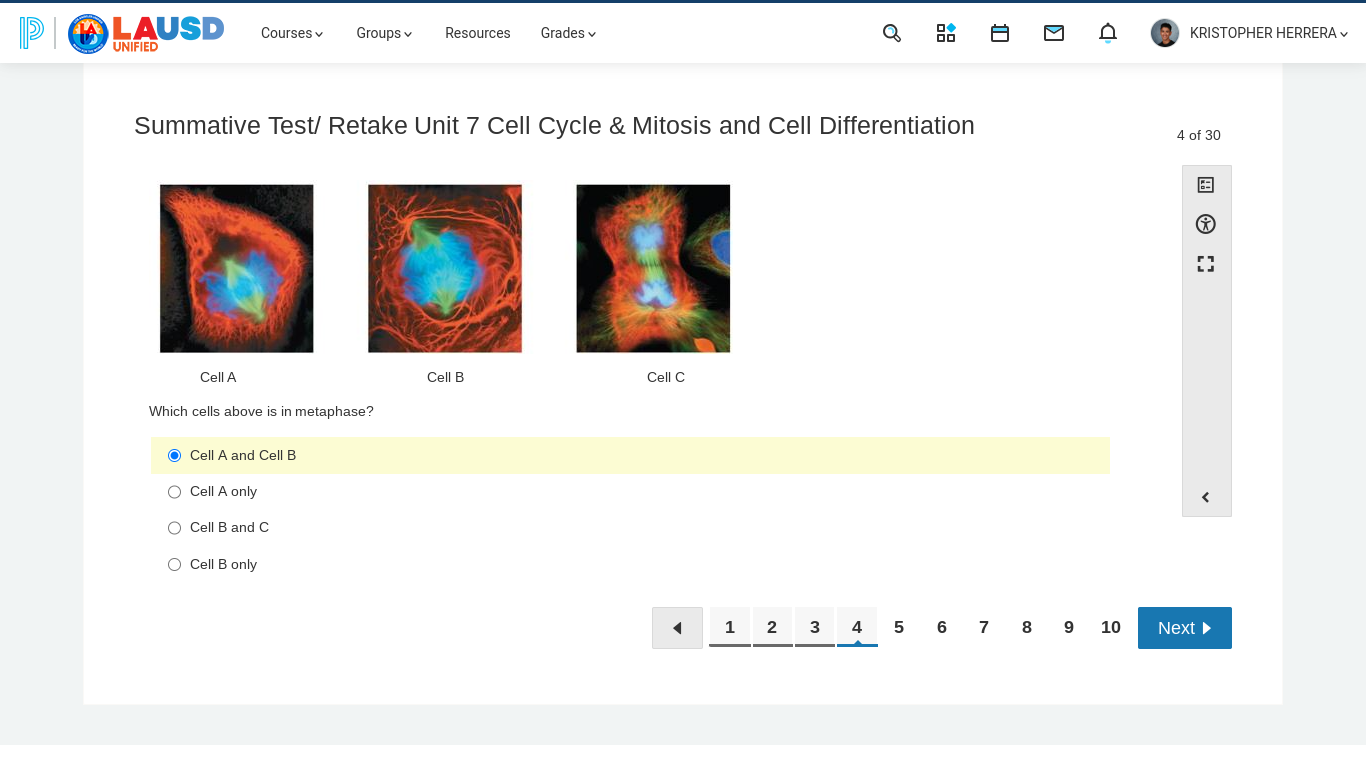Click the Summative Test title heading
Screen dimensions: 1366x768
[554, 125]
